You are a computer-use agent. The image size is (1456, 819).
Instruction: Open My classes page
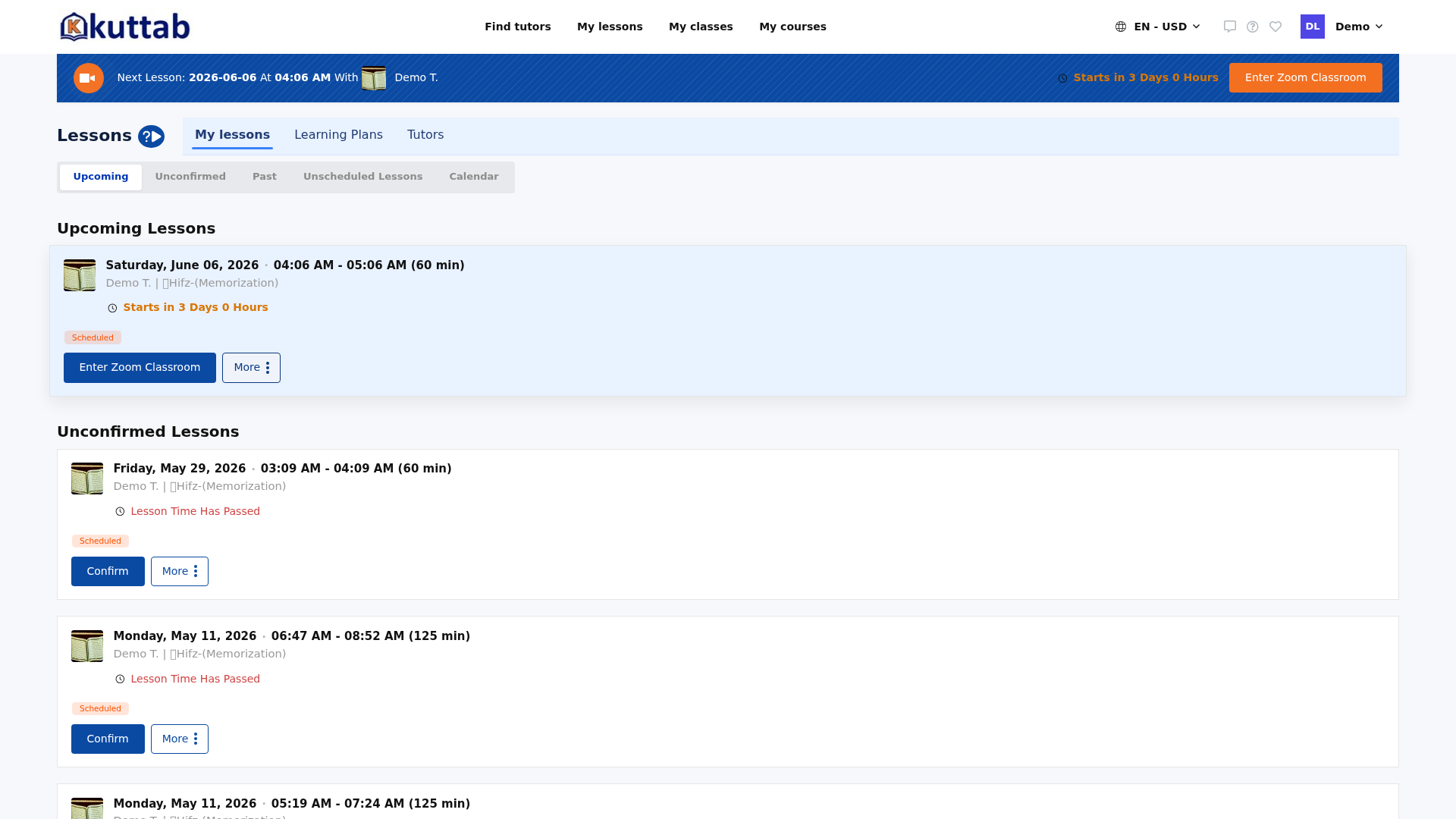pyautogui.click(x=701, y=27)
